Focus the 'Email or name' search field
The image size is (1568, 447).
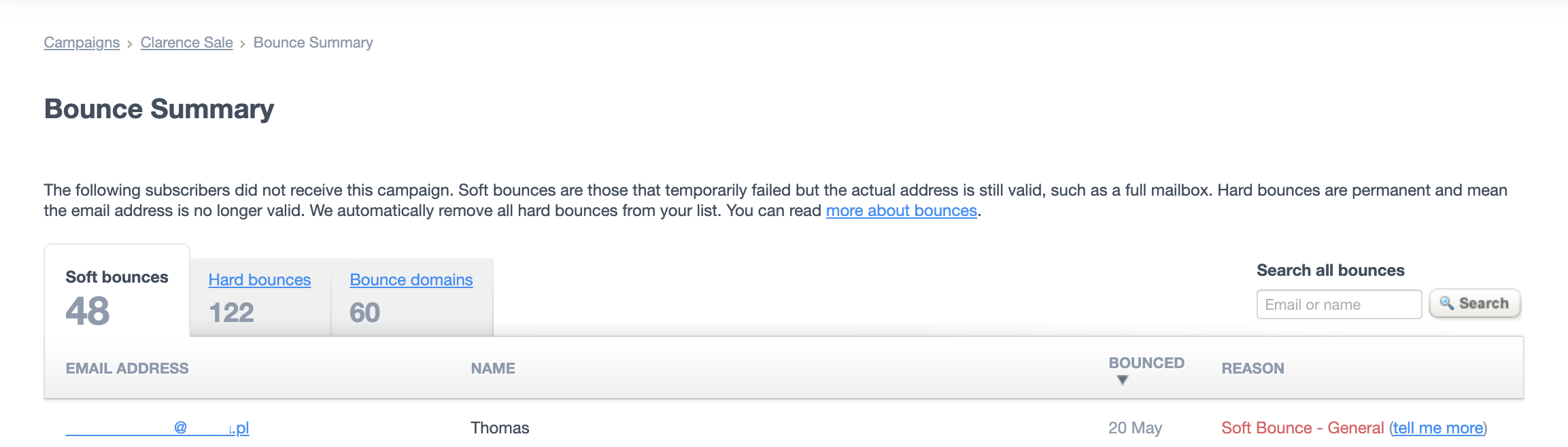(x=1338, y=304)
